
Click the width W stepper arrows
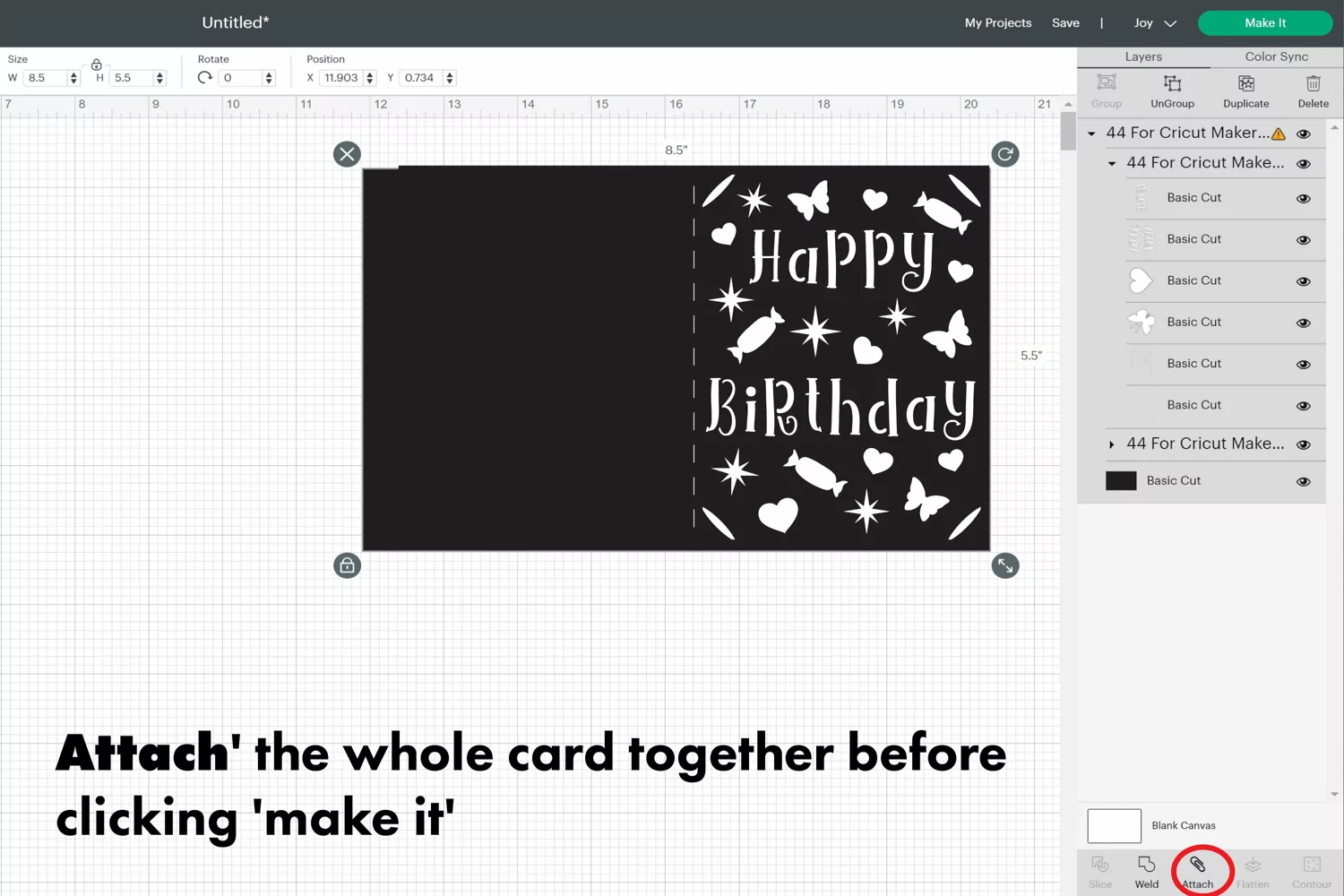(x=73, y=78)
